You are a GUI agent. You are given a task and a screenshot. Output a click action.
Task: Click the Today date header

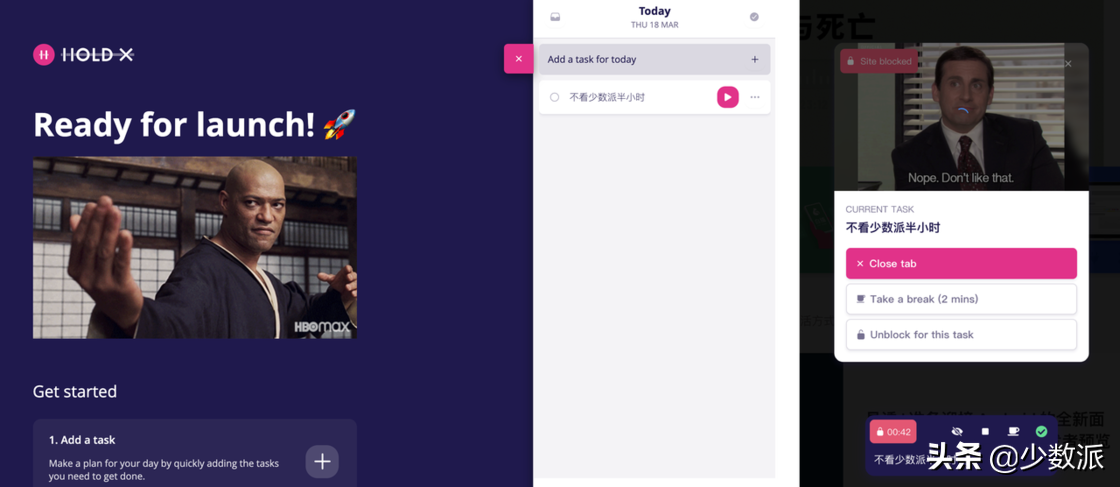[x=654, y=17]
